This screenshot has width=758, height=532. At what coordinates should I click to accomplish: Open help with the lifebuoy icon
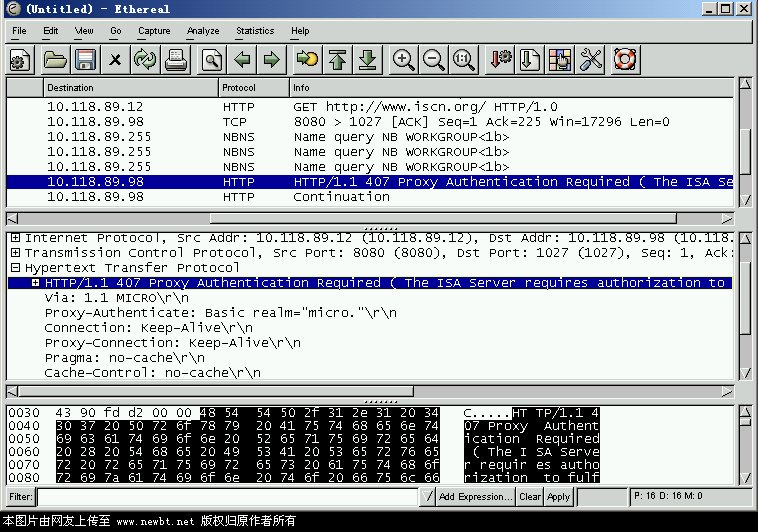(625, 60)
